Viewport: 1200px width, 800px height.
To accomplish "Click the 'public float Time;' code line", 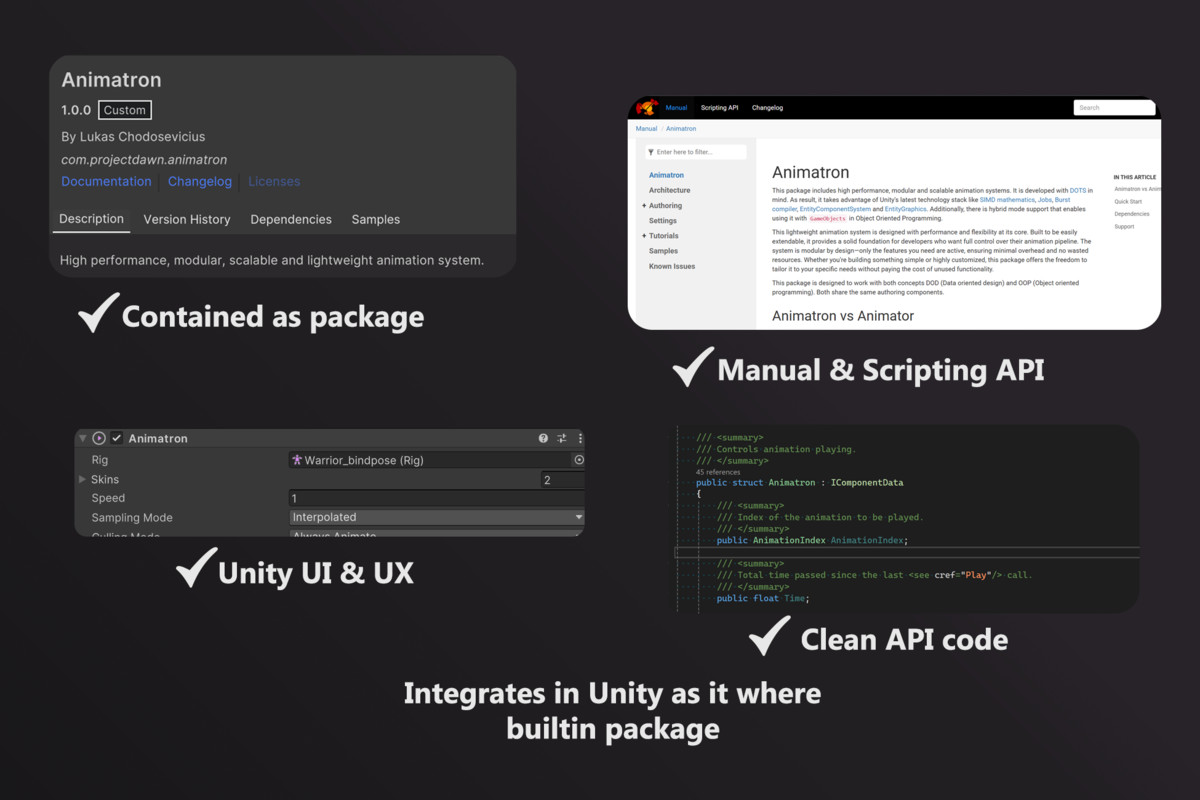I will [763, 598].
